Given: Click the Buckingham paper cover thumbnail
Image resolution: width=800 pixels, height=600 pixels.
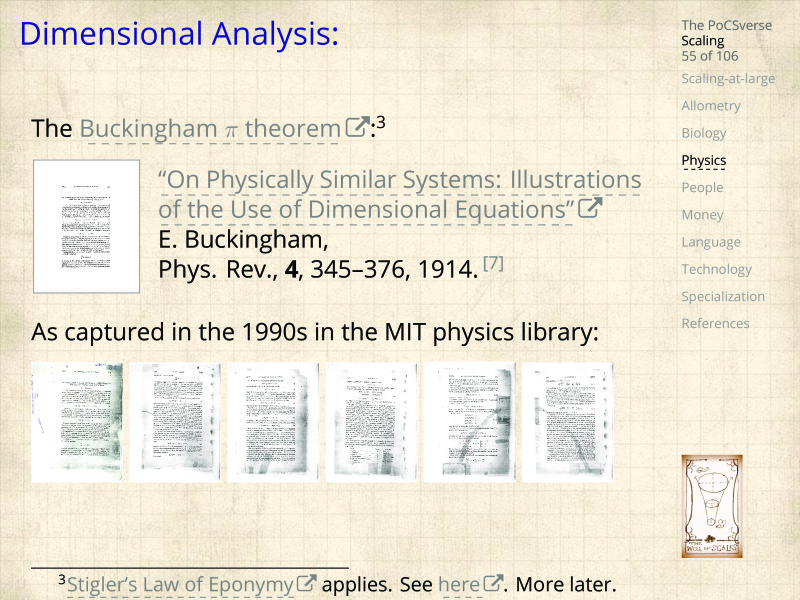Looking at the screenshot, I should pyautogui.click(x=86, y=226).
